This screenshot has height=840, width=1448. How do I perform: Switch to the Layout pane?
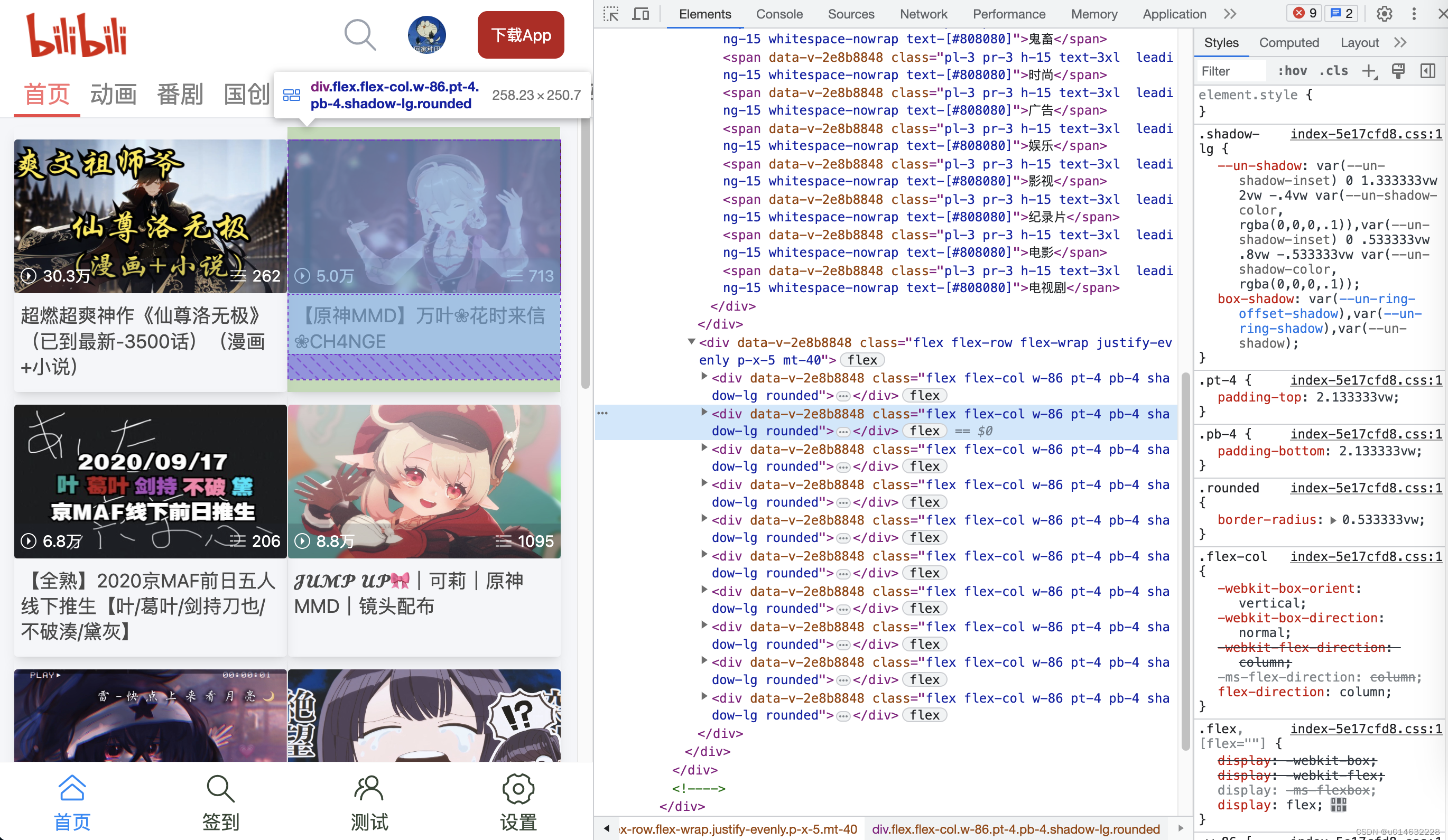[1359, 42]
